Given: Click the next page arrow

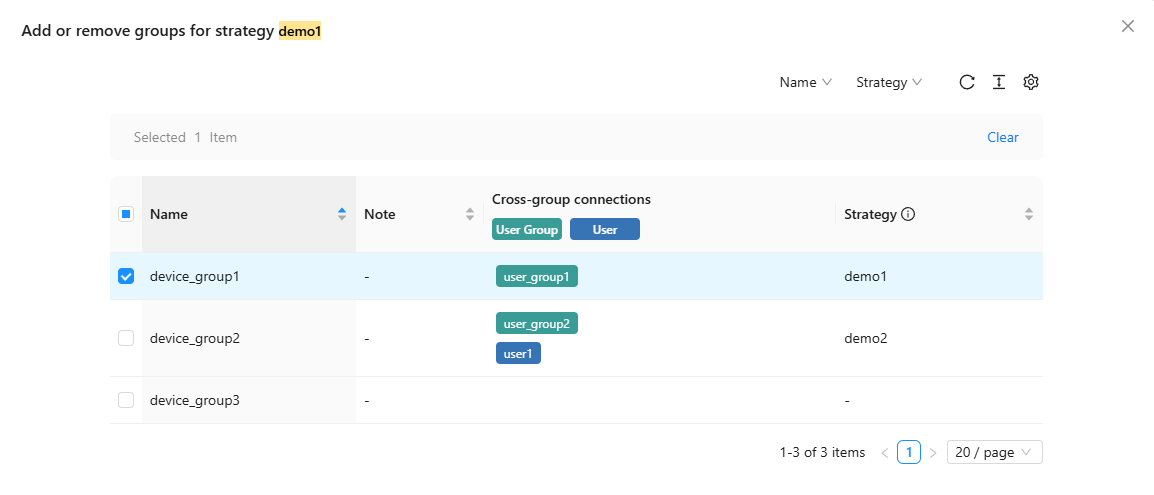Looking at the screenshot, I should point(933,453).
